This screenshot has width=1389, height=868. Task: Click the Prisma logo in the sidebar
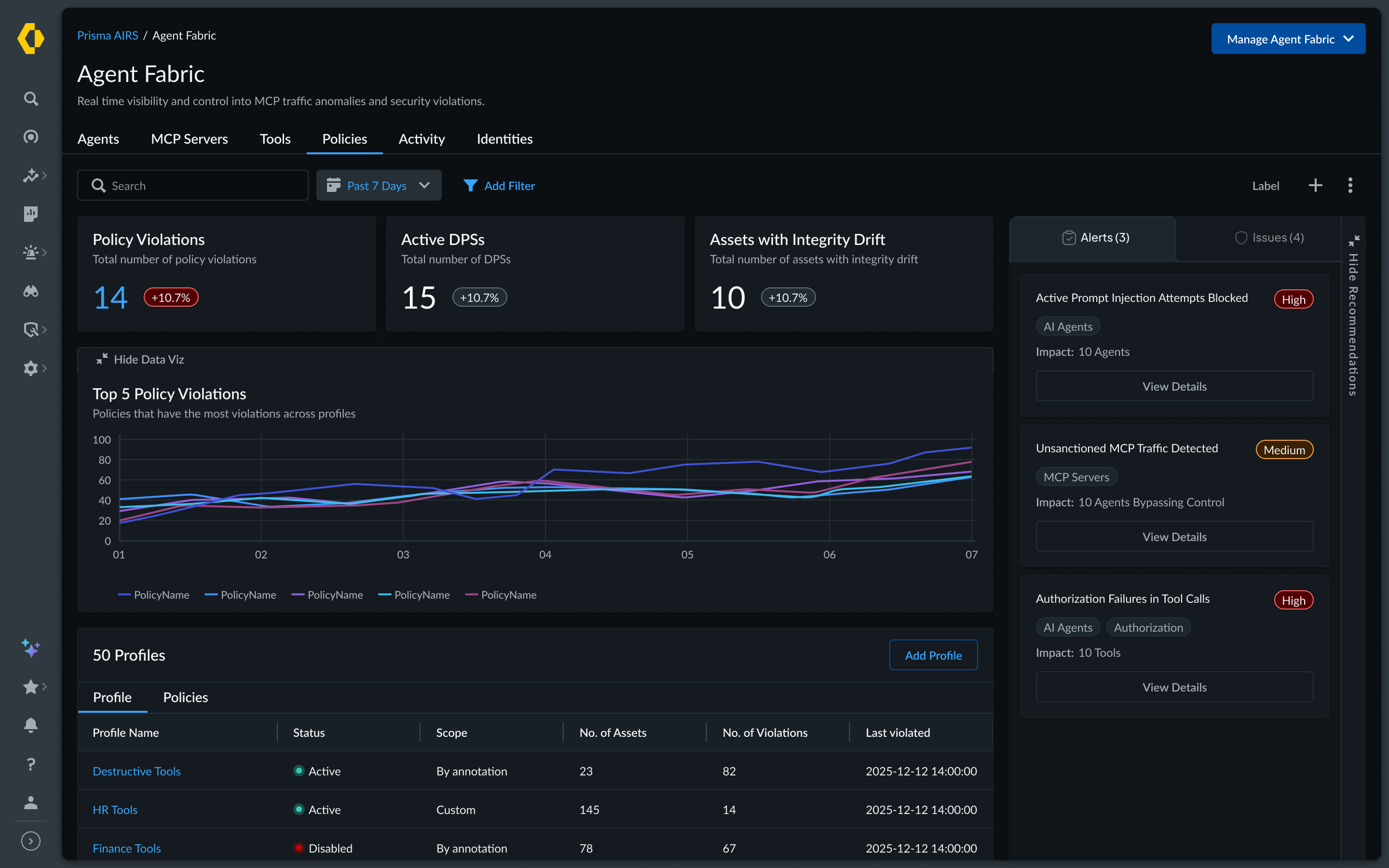pyautogui.click(x=31, y=39)
